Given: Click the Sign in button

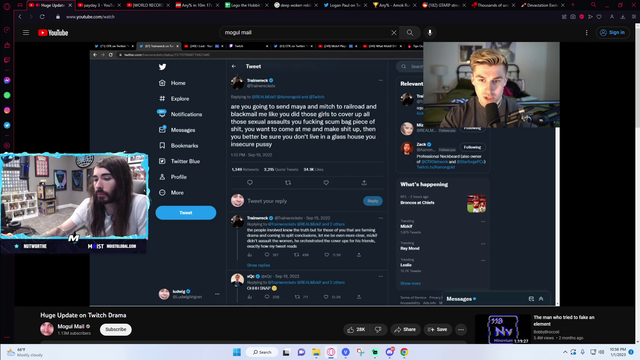Looking at the screenshot, I should 612,33.
